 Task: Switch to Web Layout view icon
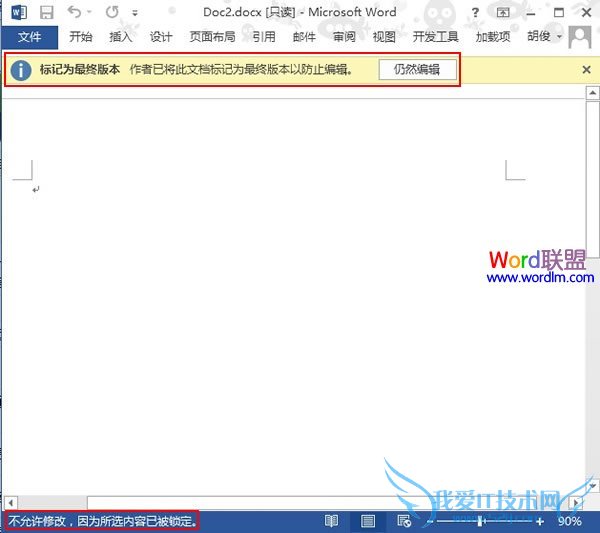point(404,521)
